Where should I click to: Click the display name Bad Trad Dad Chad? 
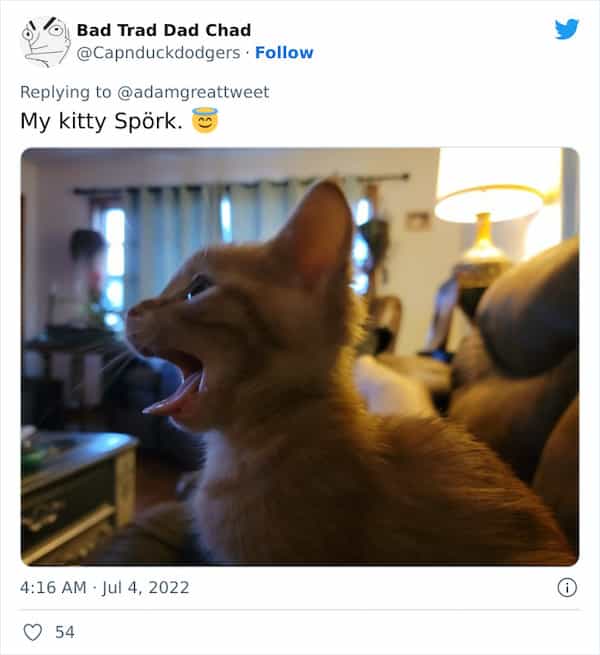point(164,30)
